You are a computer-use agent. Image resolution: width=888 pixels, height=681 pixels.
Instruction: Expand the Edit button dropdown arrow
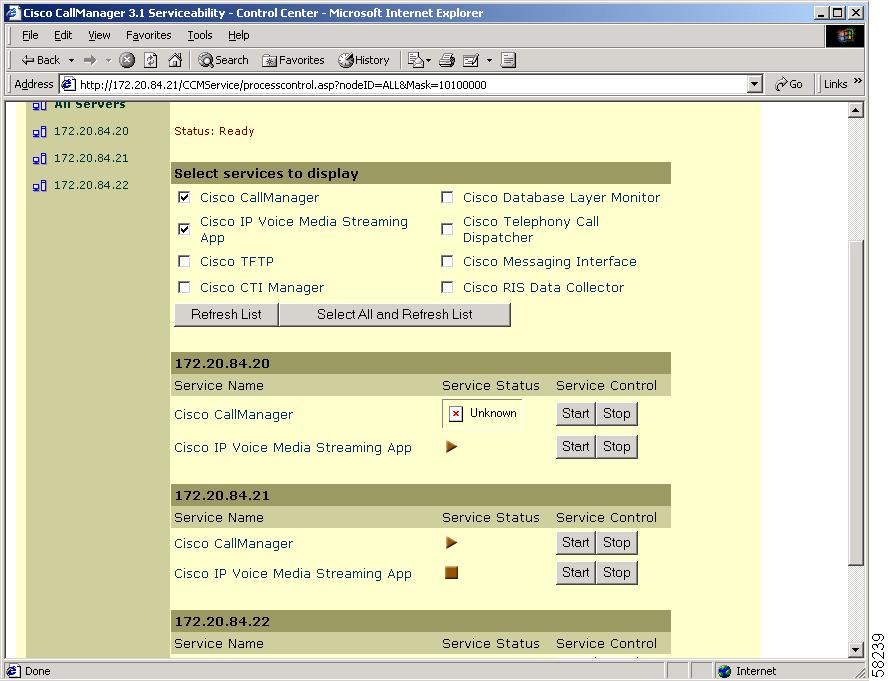pyautogui.click(x=489, y=60)
